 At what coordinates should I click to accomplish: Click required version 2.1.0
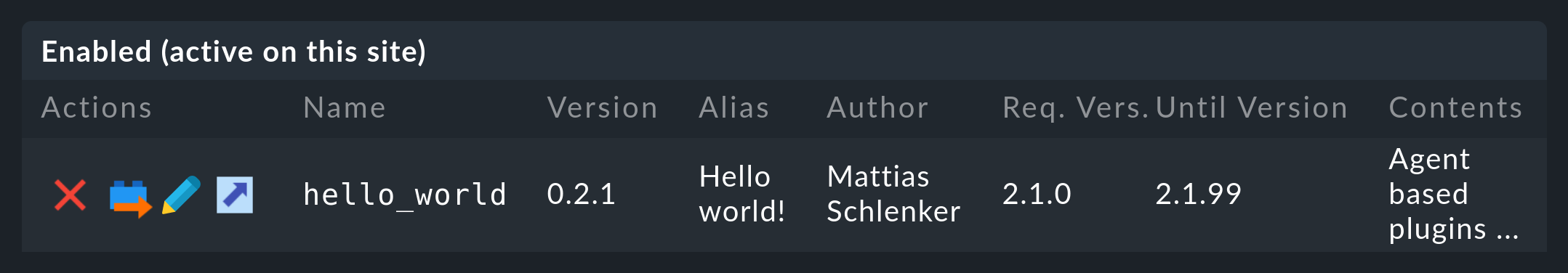pos(1037,194)
